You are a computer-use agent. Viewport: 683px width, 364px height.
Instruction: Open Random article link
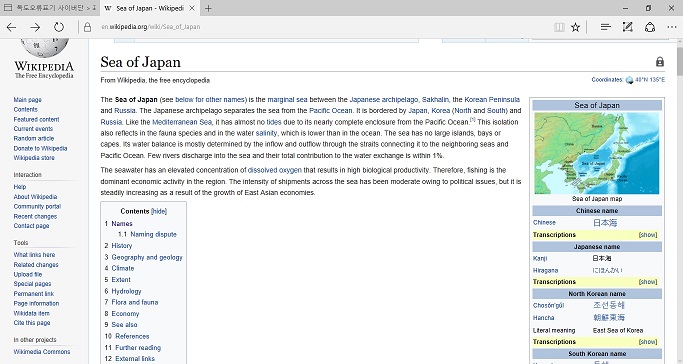pos(34,138)
